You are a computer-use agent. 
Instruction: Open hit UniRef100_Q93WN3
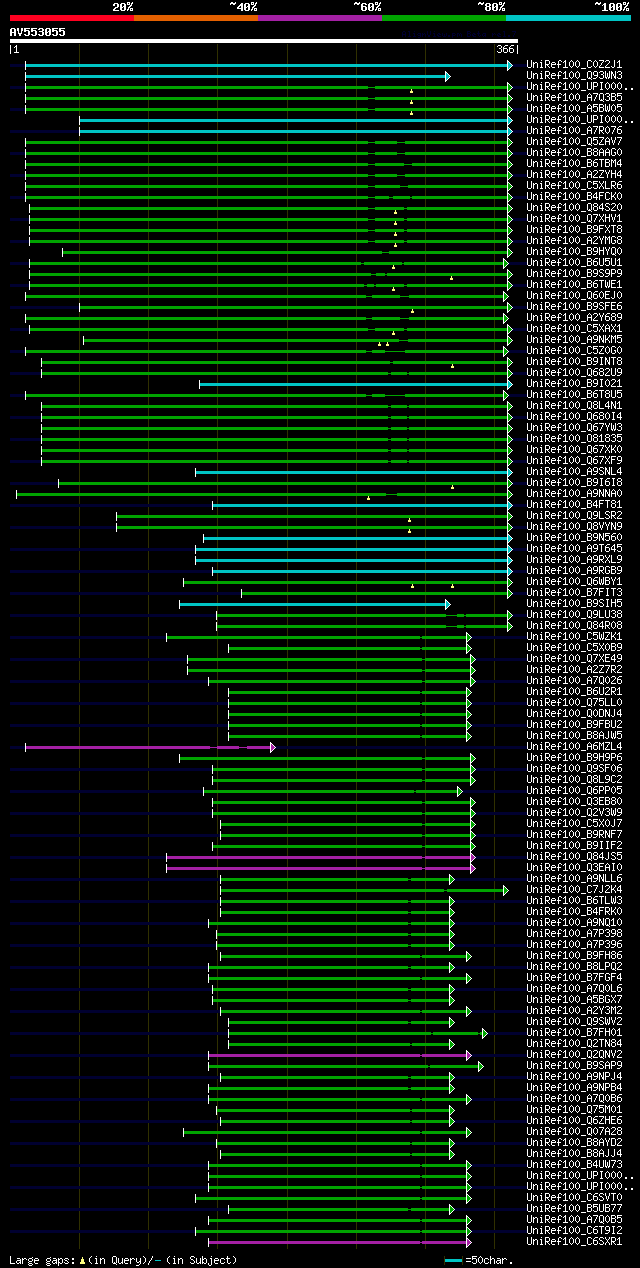pyautogui.click(x=574, y=76)
